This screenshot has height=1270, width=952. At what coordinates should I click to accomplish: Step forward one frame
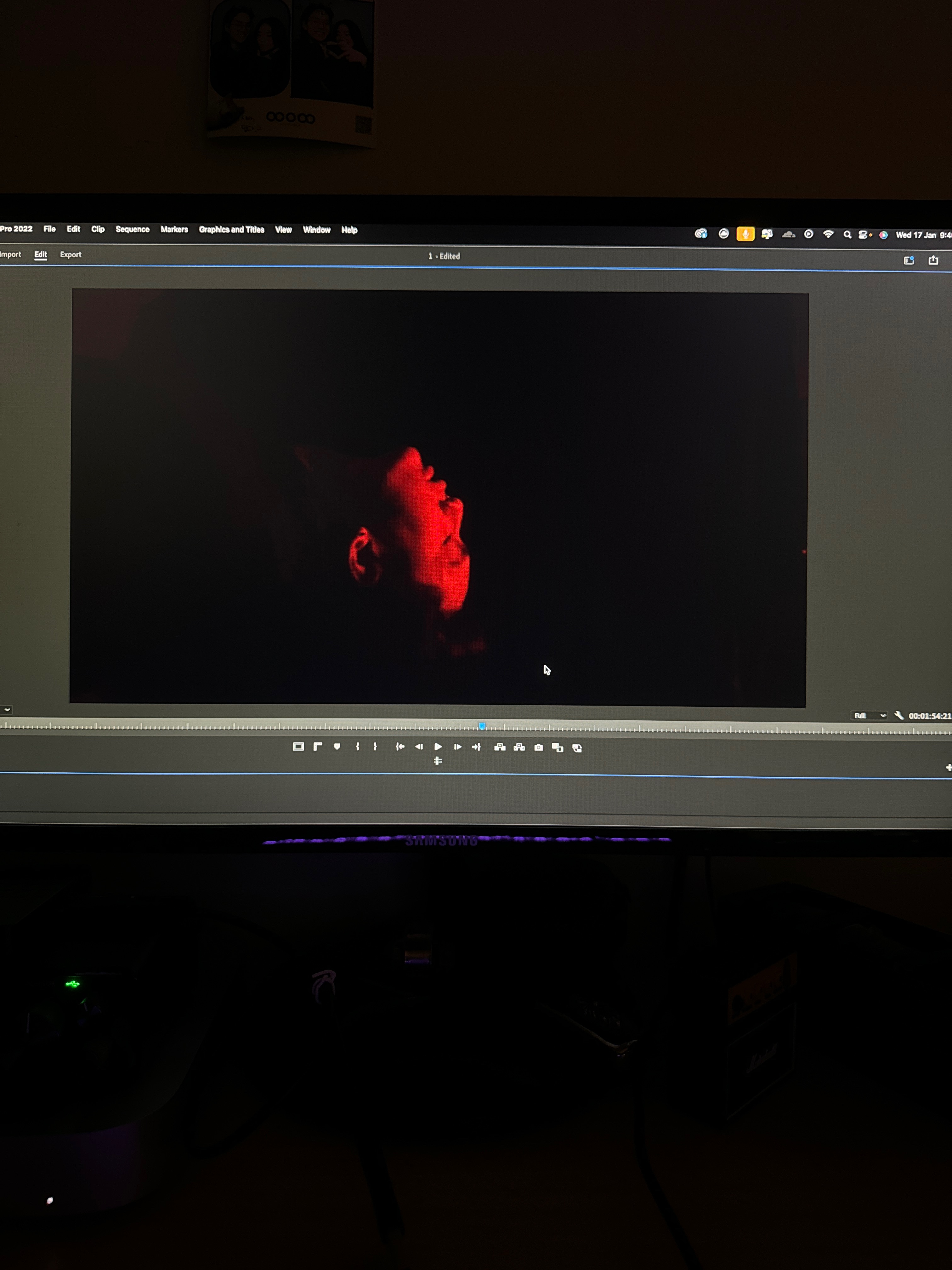coord(457,747)
